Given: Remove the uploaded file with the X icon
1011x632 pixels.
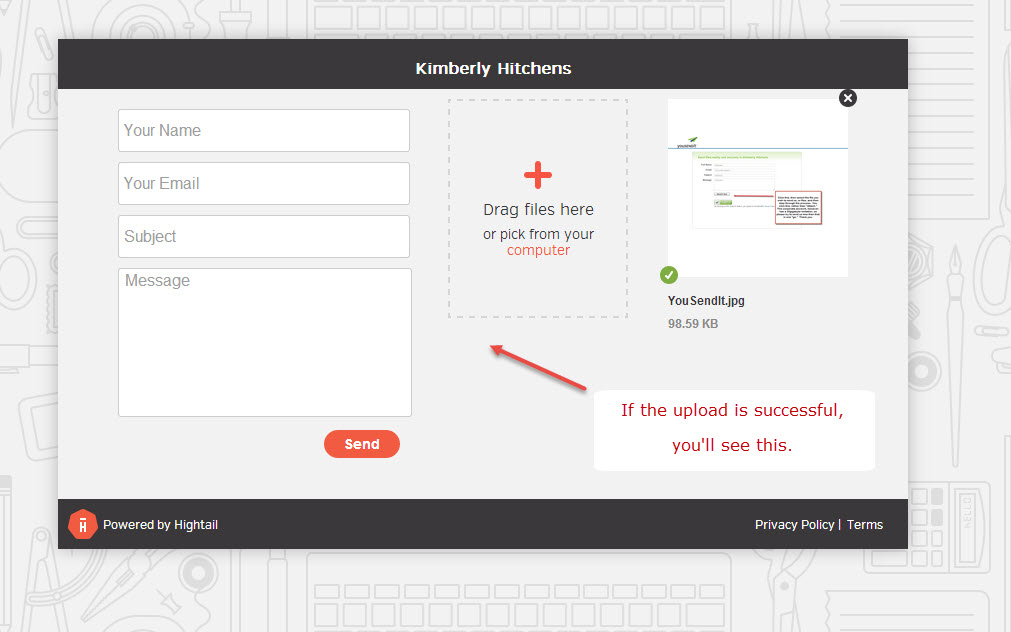Looking at the screenshot, I should click(x=848, y=97).
